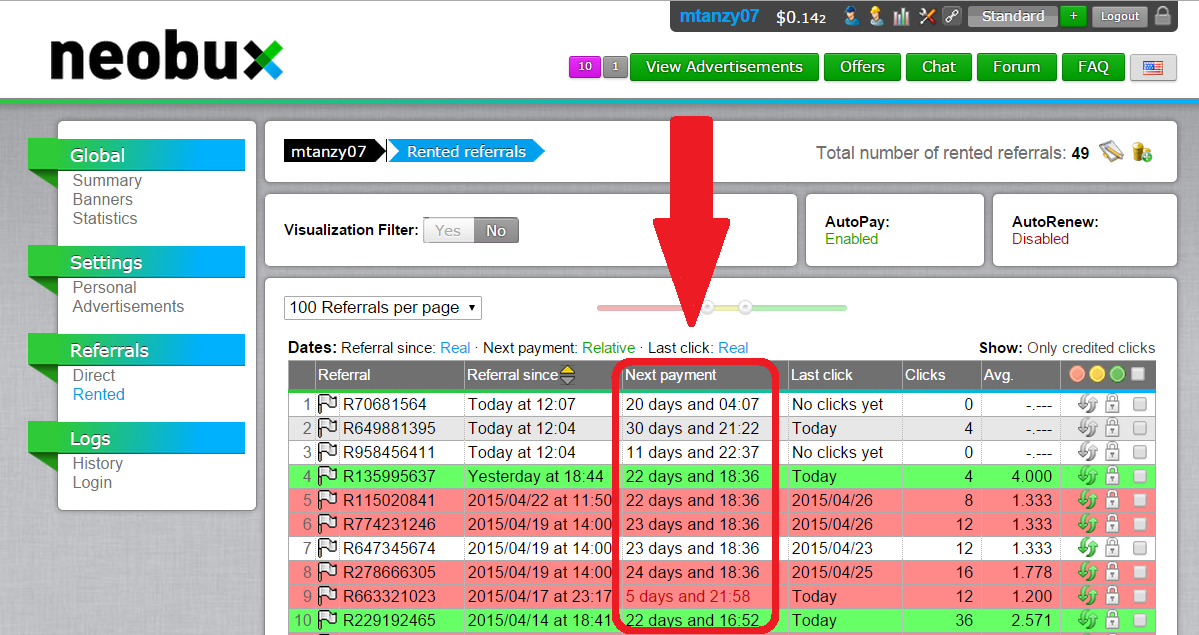Set Visualization Filter to No
Image resolution: width=1199 pixels, height=635 pixels.
pyautogui.click(x=496, y=230)
